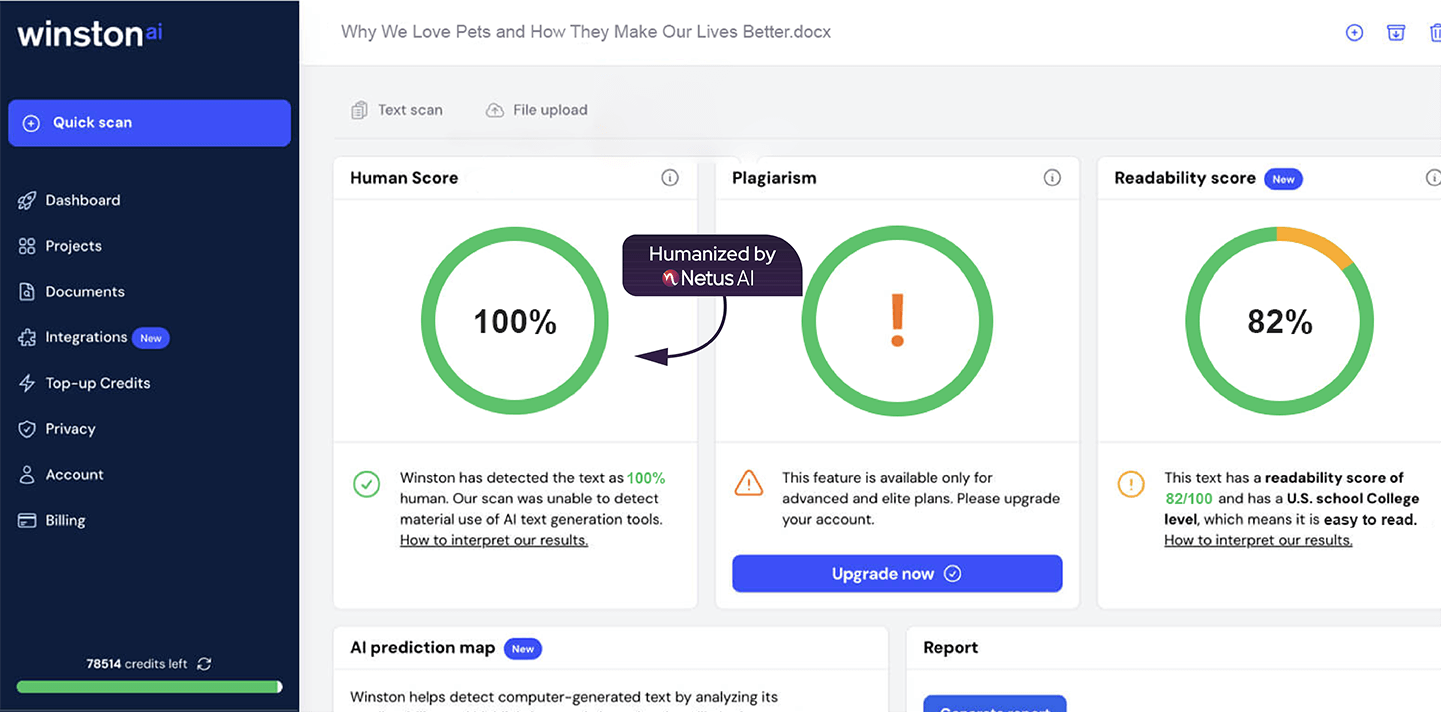
Task: Open Human Score 'How to interpret our results' link
Action: click(494, 541)
